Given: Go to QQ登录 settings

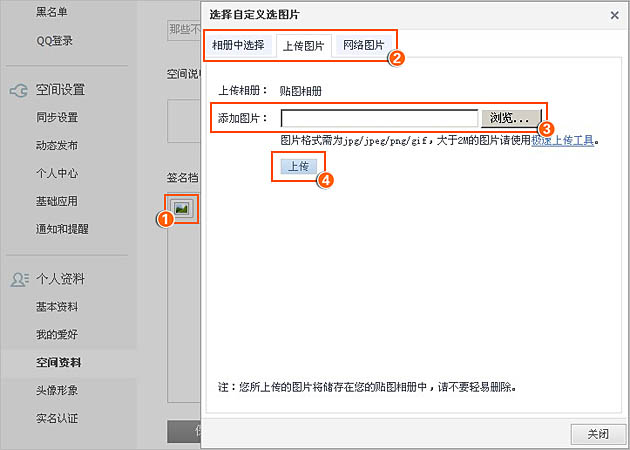Looking at the screenshot, I should coord(54,41).
